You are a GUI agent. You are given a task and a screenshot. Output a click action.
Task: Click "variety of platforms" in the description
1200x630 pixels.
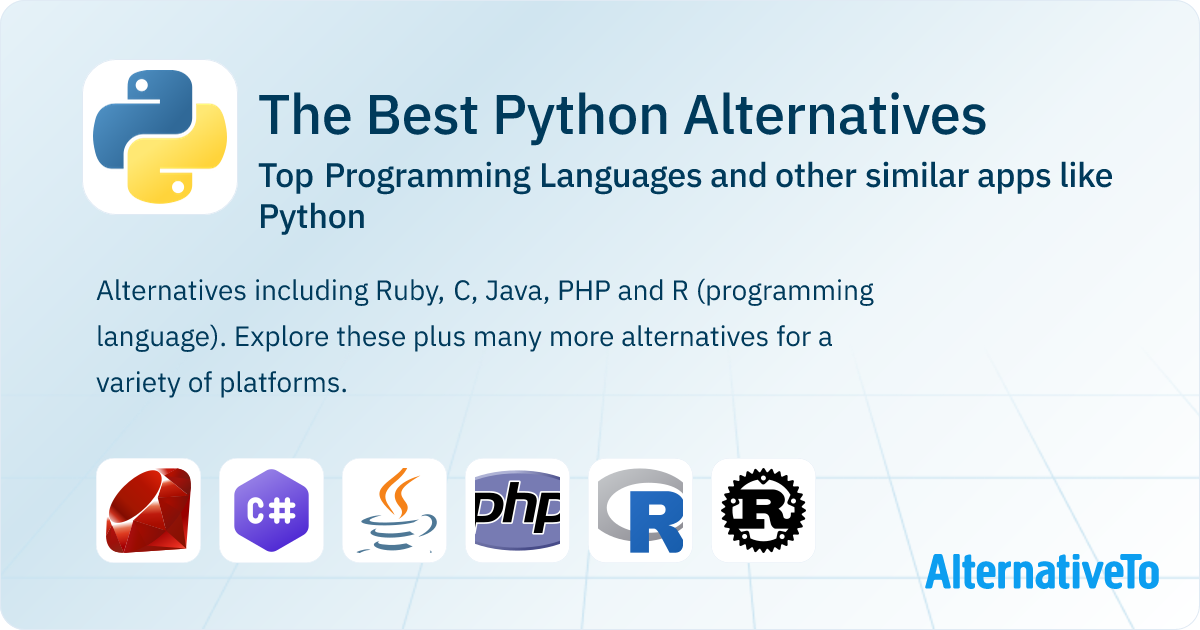tap(221, 383)
